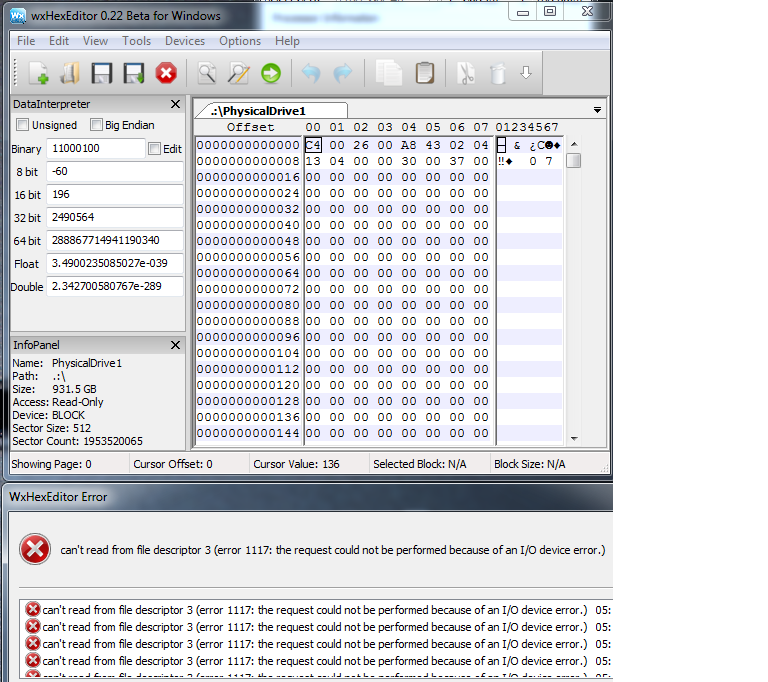768x682 pixels.
Task: Click hex editor scrollbar down arrow
Action: [x=574, y=438]
